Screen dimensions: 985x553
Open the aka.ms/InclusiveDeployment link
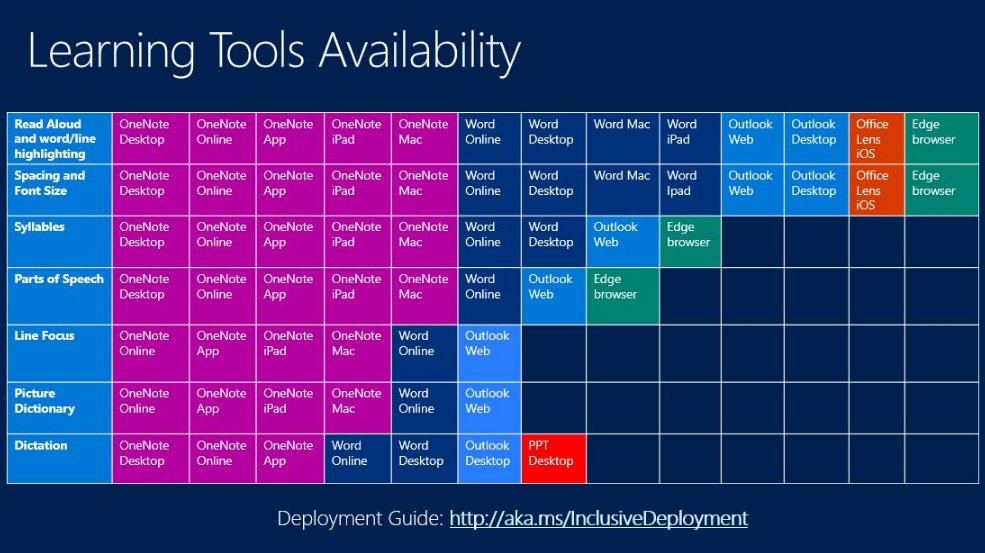599,518
